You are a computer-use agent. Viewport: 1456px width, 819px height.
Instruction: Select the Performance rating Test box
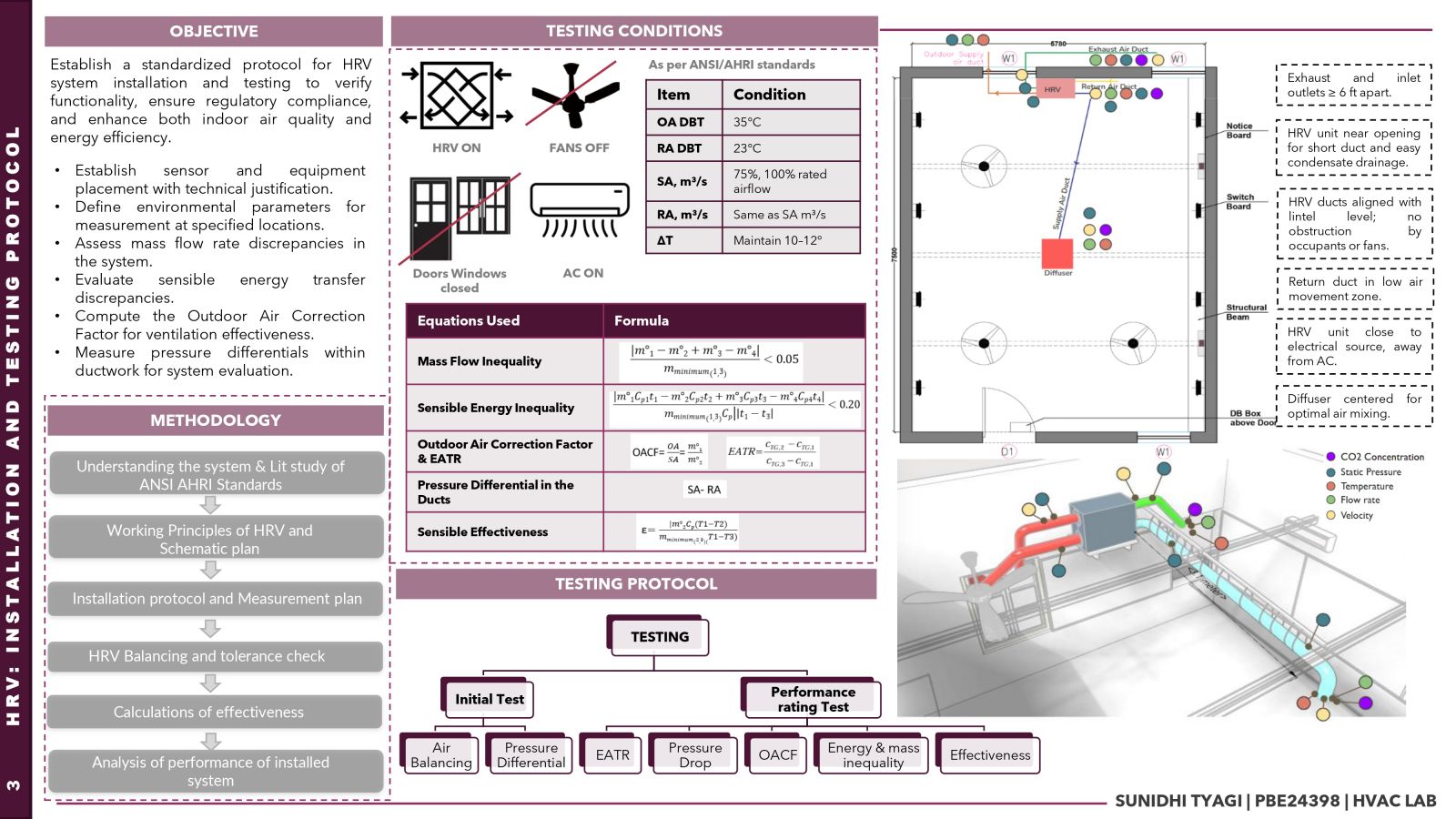(813, 698)
